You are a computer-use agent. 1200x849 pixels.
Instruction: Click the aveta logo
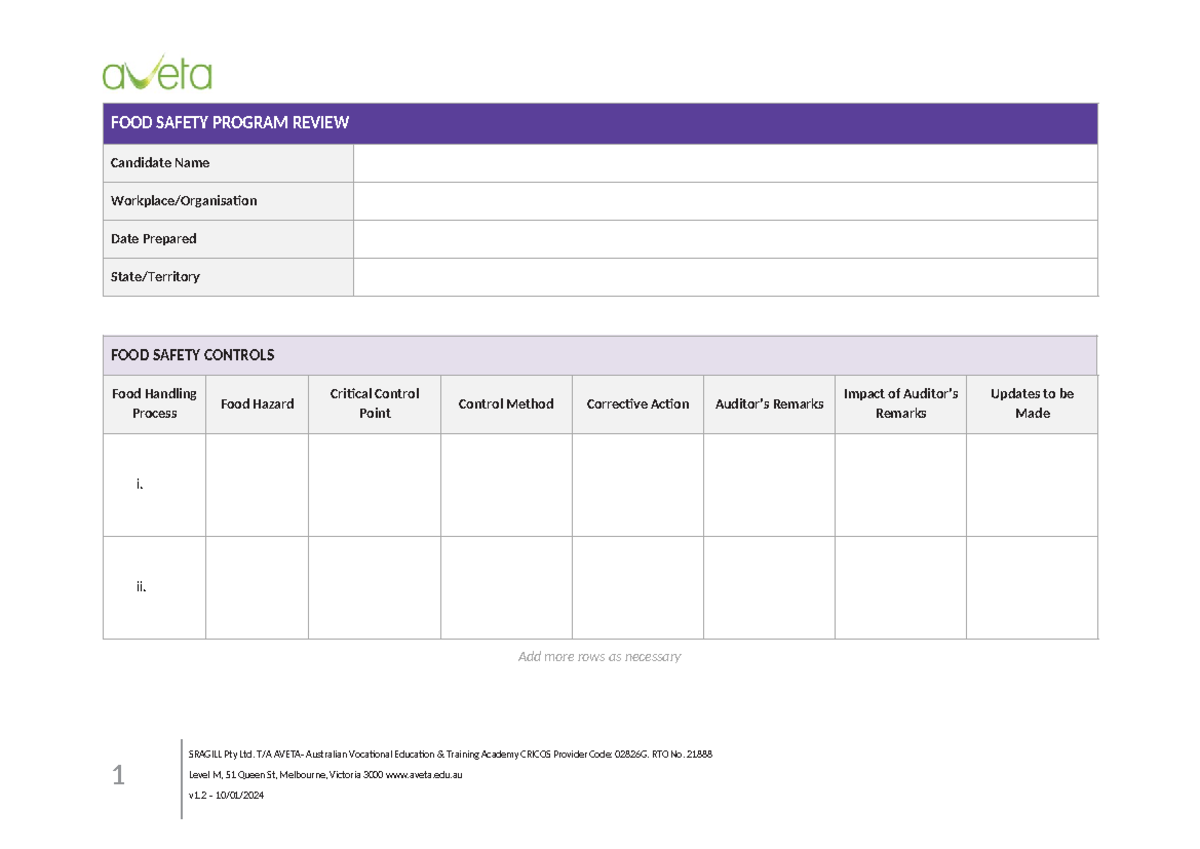point(157,71)
